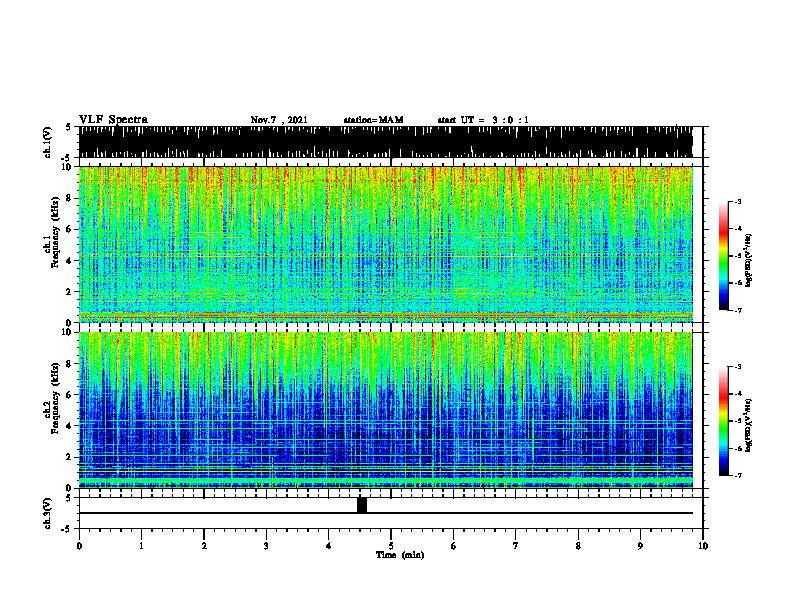Screen dimensions: 792x612
Task: Click the "ch.3(V)" axis label
Action: pos(47,513)
